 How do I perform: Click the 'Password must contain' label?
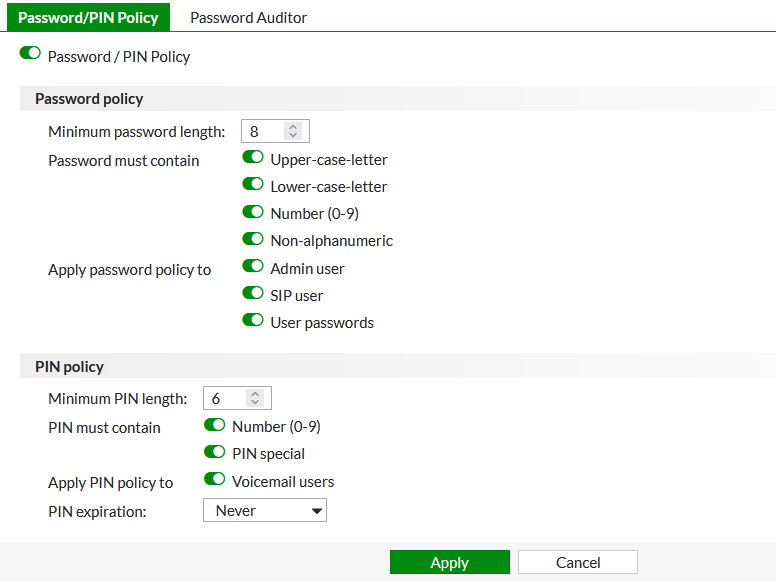[x=124, y=161]
